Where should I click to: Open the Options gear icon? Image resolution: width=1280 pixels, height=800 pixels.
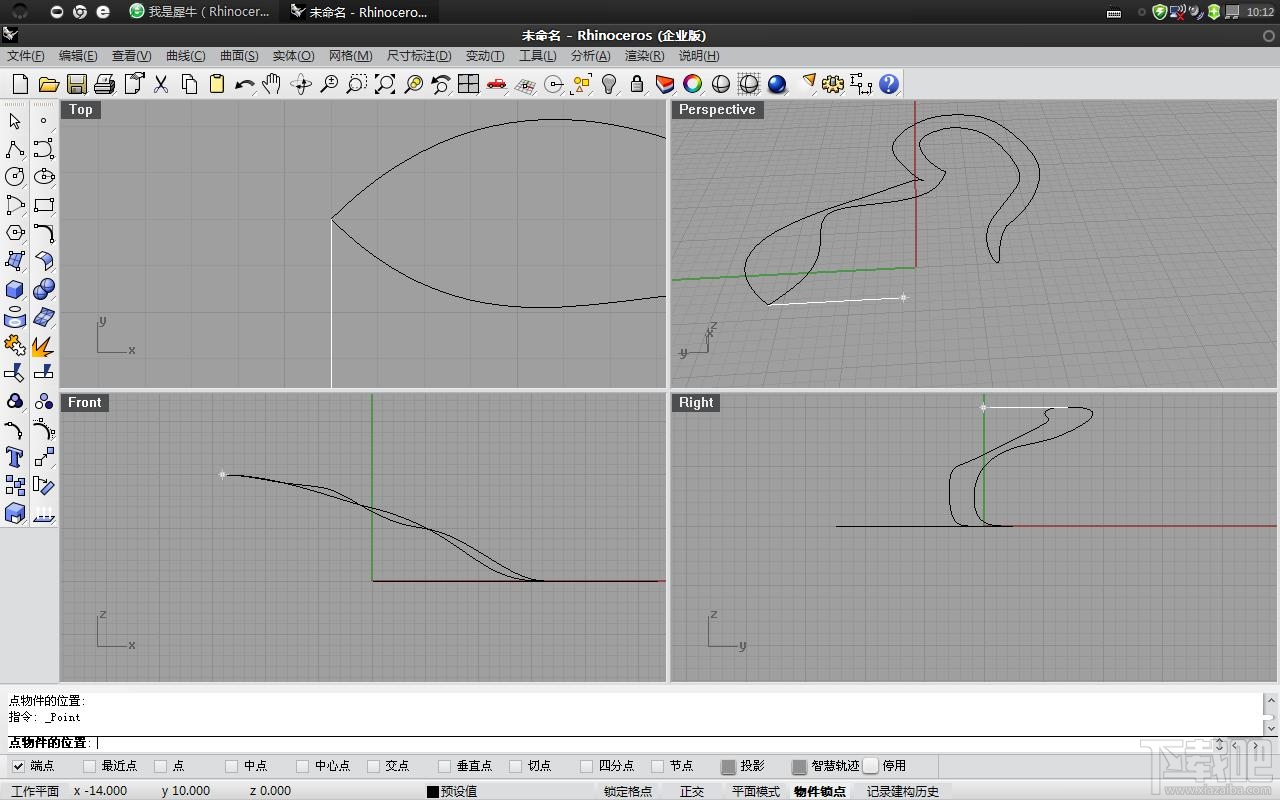[x=833, y=85]
